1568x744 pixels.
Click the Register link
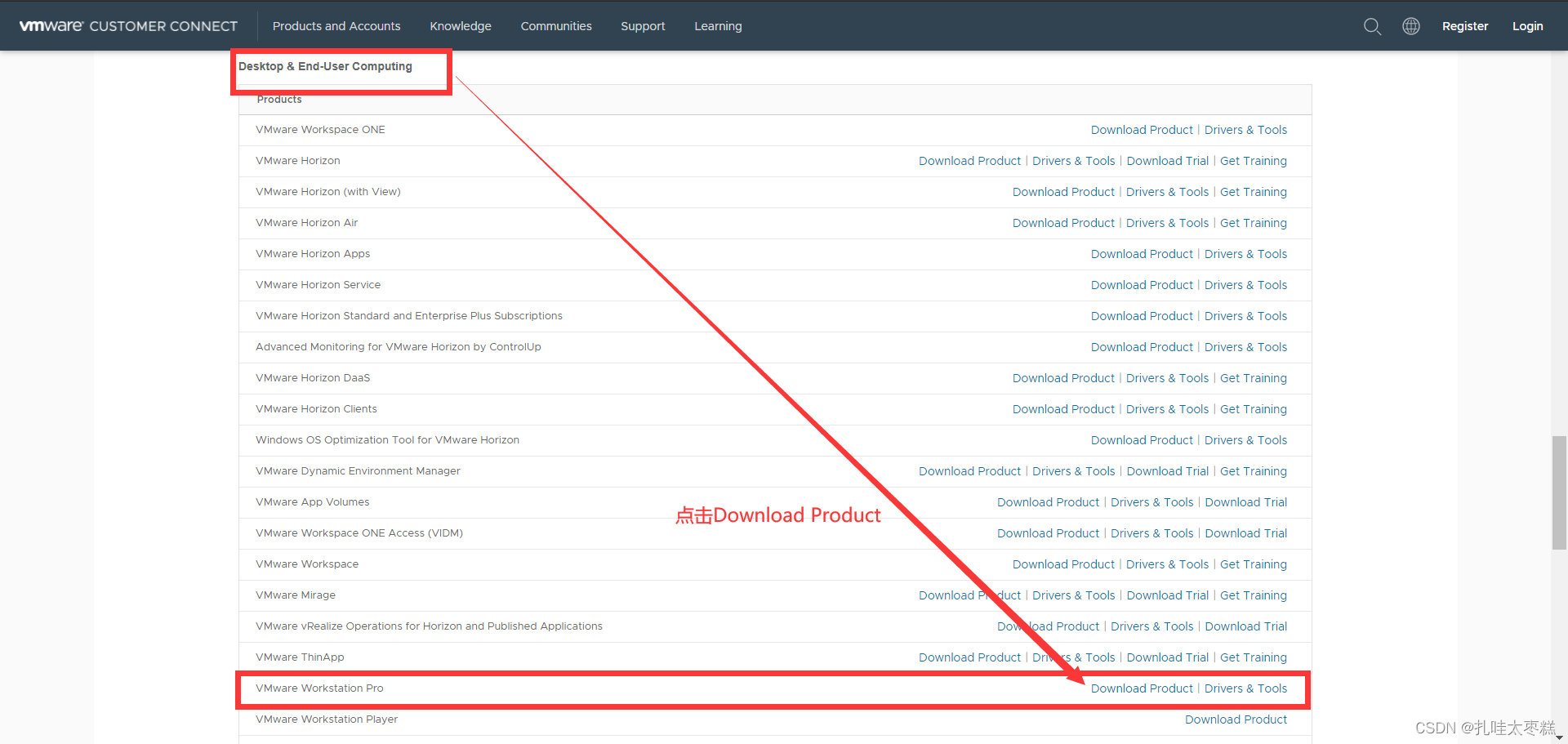[1465, 26]
